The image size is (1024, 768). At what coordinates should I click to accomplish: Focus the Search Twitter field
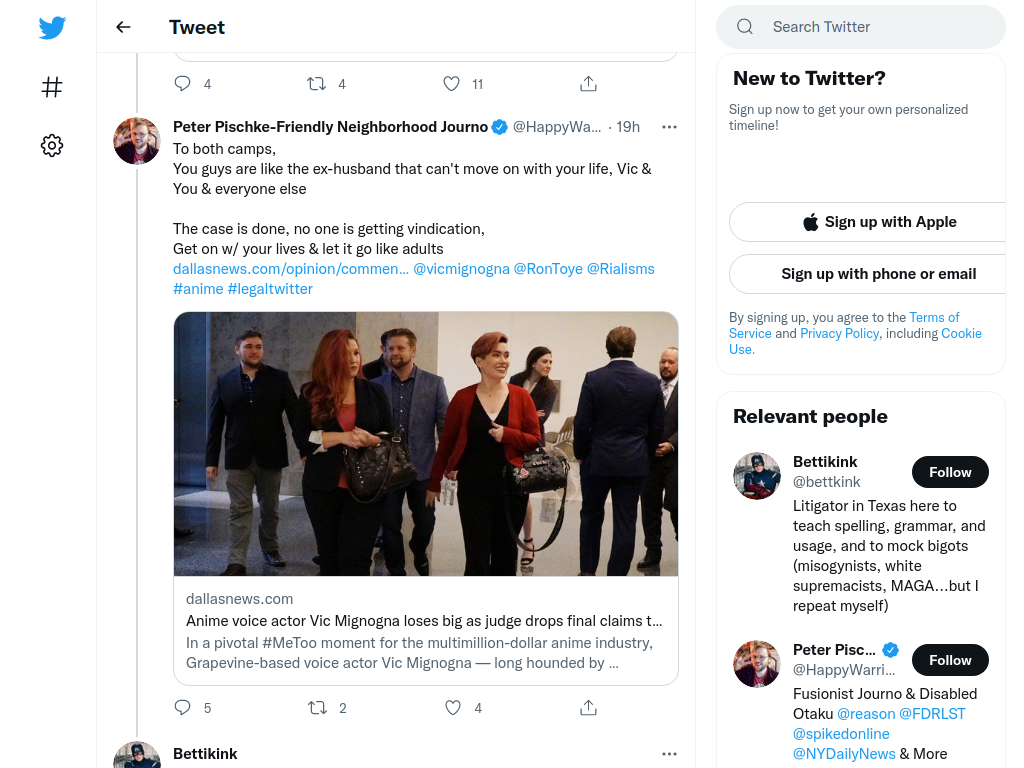[x=861, y=27]
